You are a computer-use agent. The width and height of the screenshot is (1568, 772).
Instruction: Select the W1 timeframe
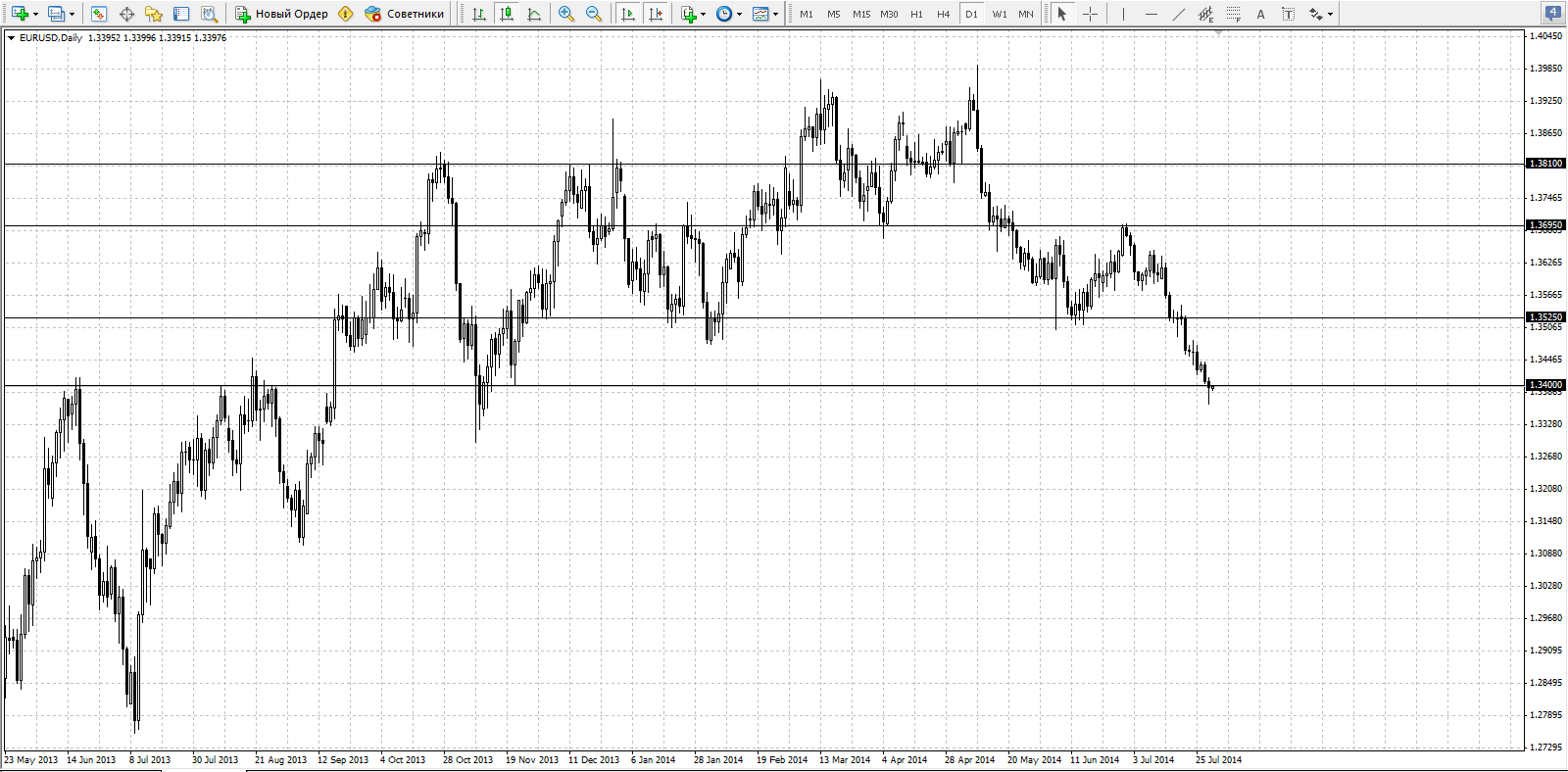pyautogui.click(x=999, y=14)
